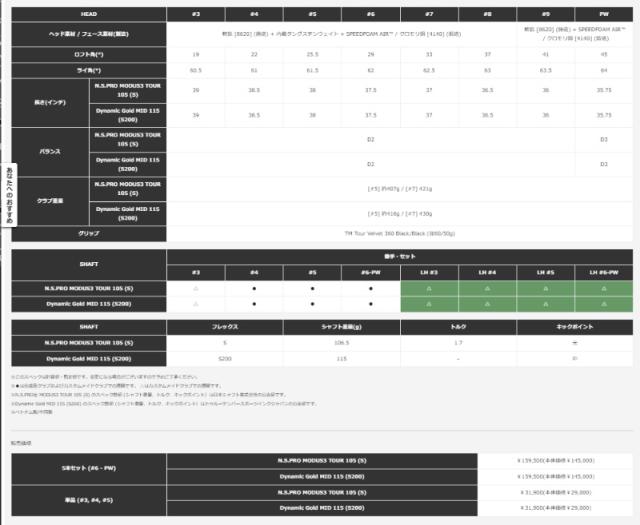Click the filled dot for Dynamic Gold #4
Screen dimensions: 640x525
pos(254,303)
